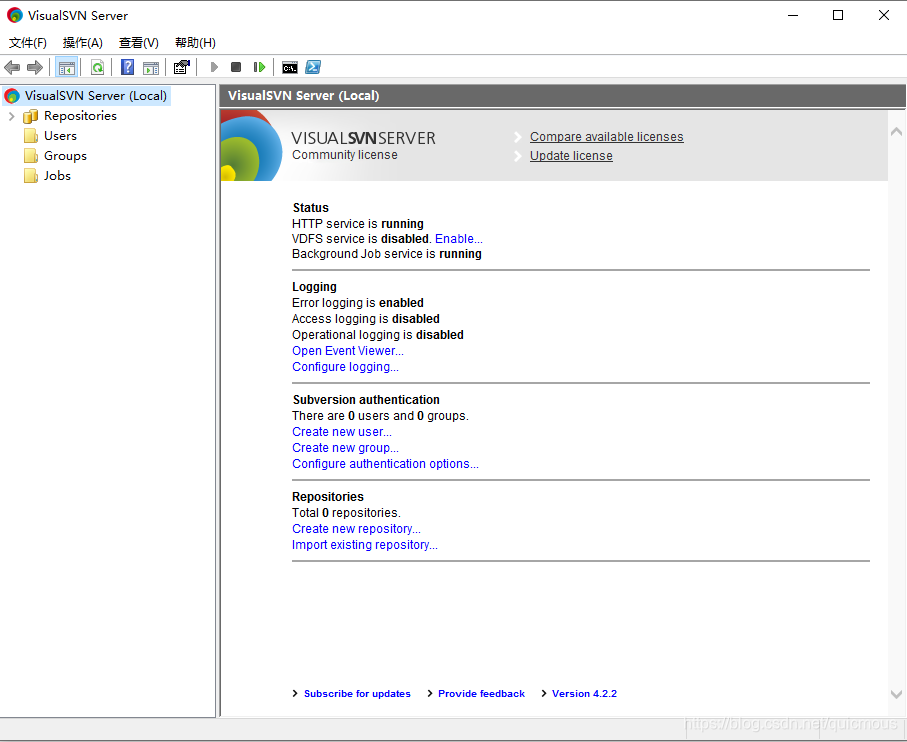This screenshot has height=742, width=907.
Task: Select the Repositories folder in tree
Action: tap(80, 116)
